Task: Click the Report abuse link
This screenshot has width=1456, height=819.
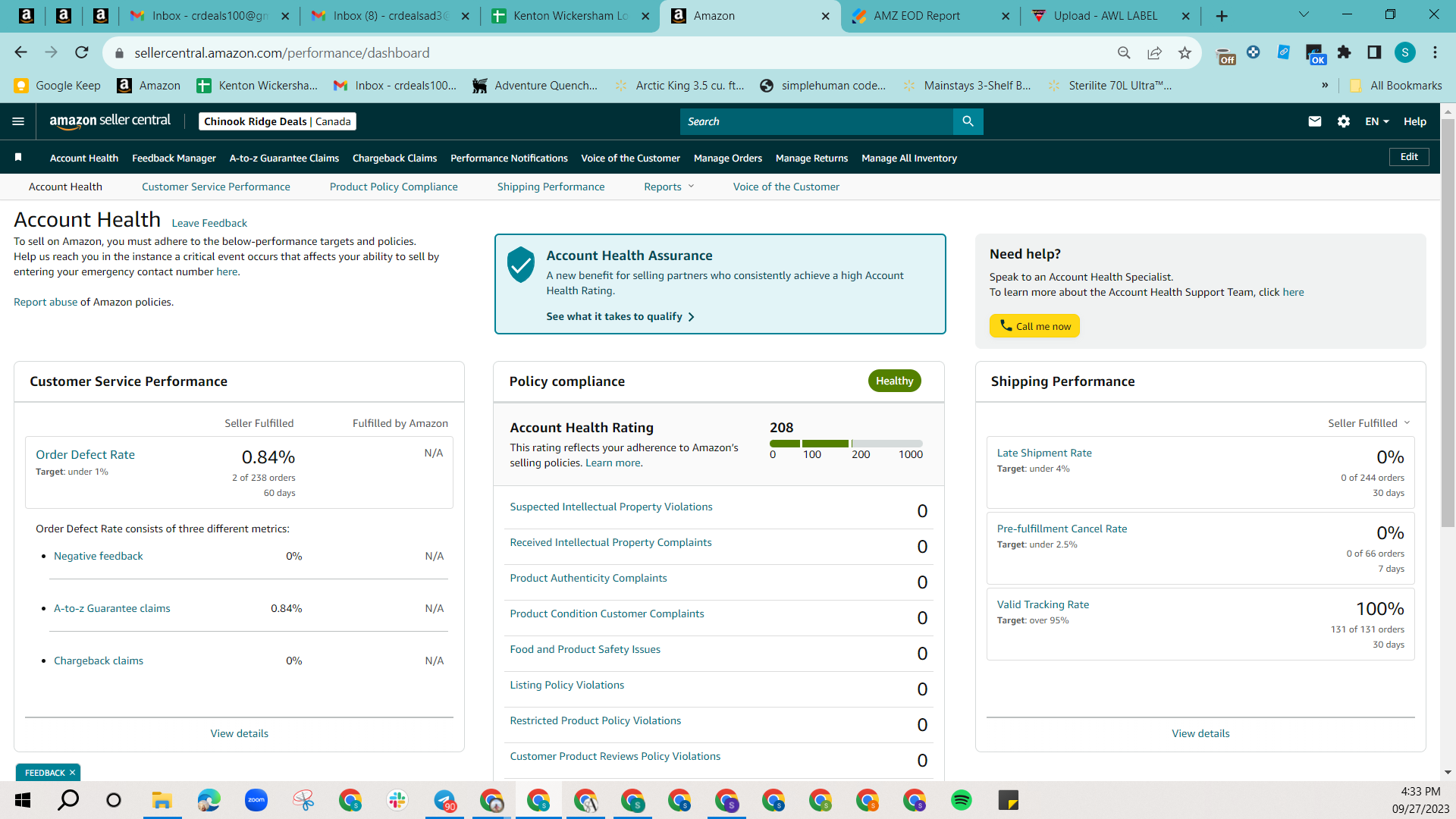Action: (45, 302)
